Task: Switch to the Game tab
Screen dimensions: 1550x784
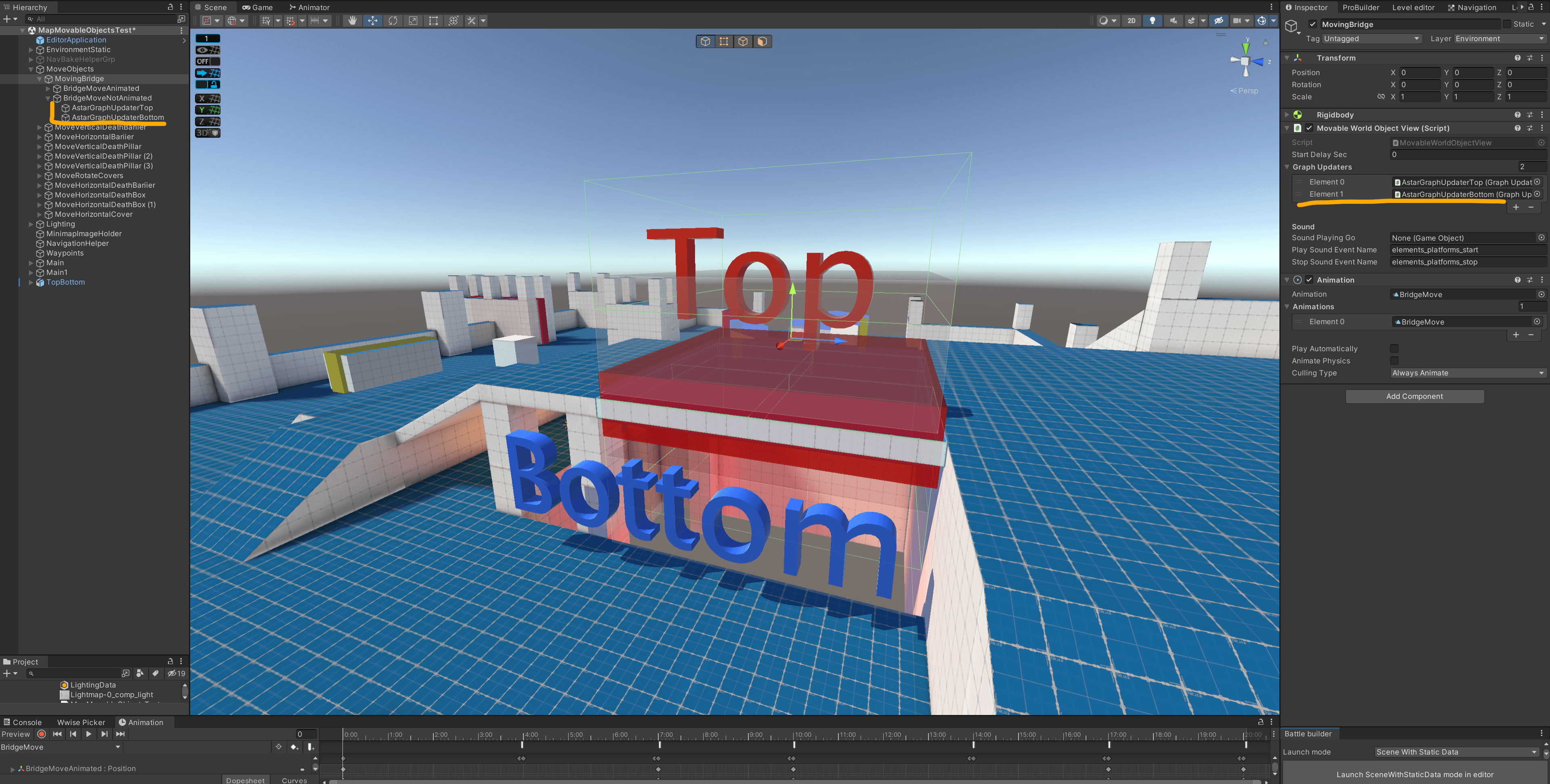Action: tap(258, 7)
